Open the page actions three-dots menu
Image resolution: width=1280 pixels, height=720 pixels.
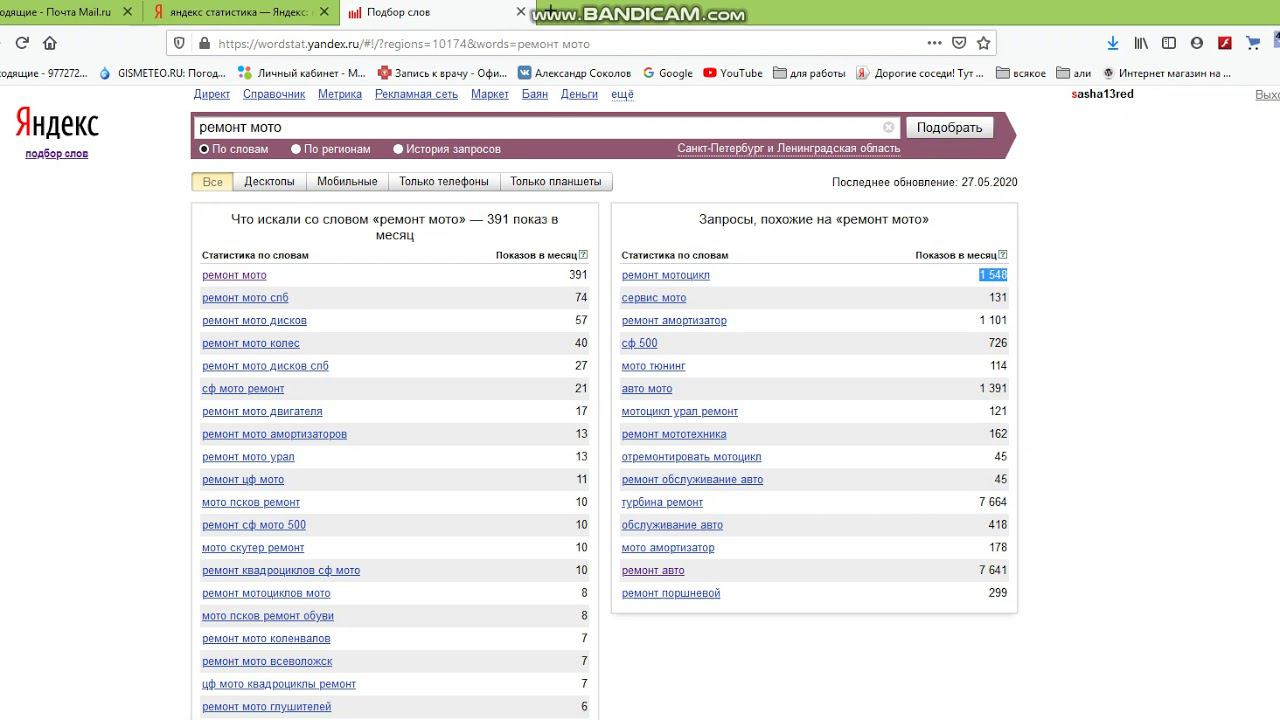pos(934,43)
